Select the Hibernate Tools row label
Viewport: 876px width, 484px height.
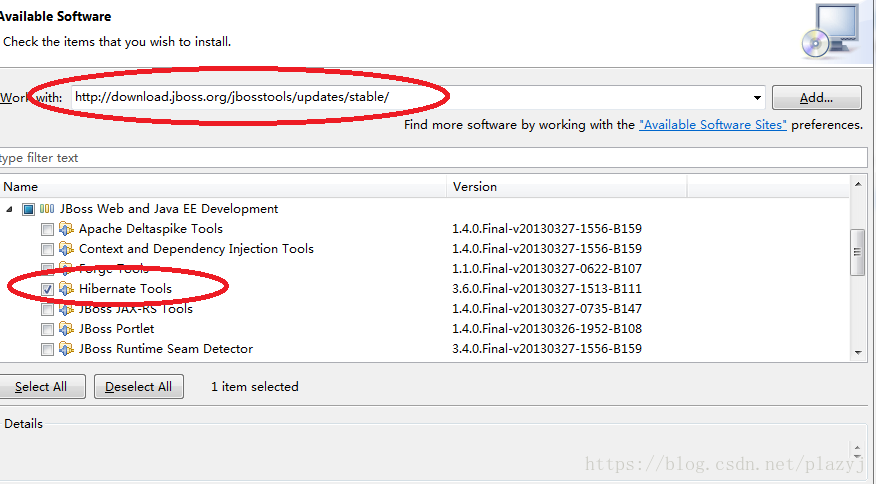[125, 289]
